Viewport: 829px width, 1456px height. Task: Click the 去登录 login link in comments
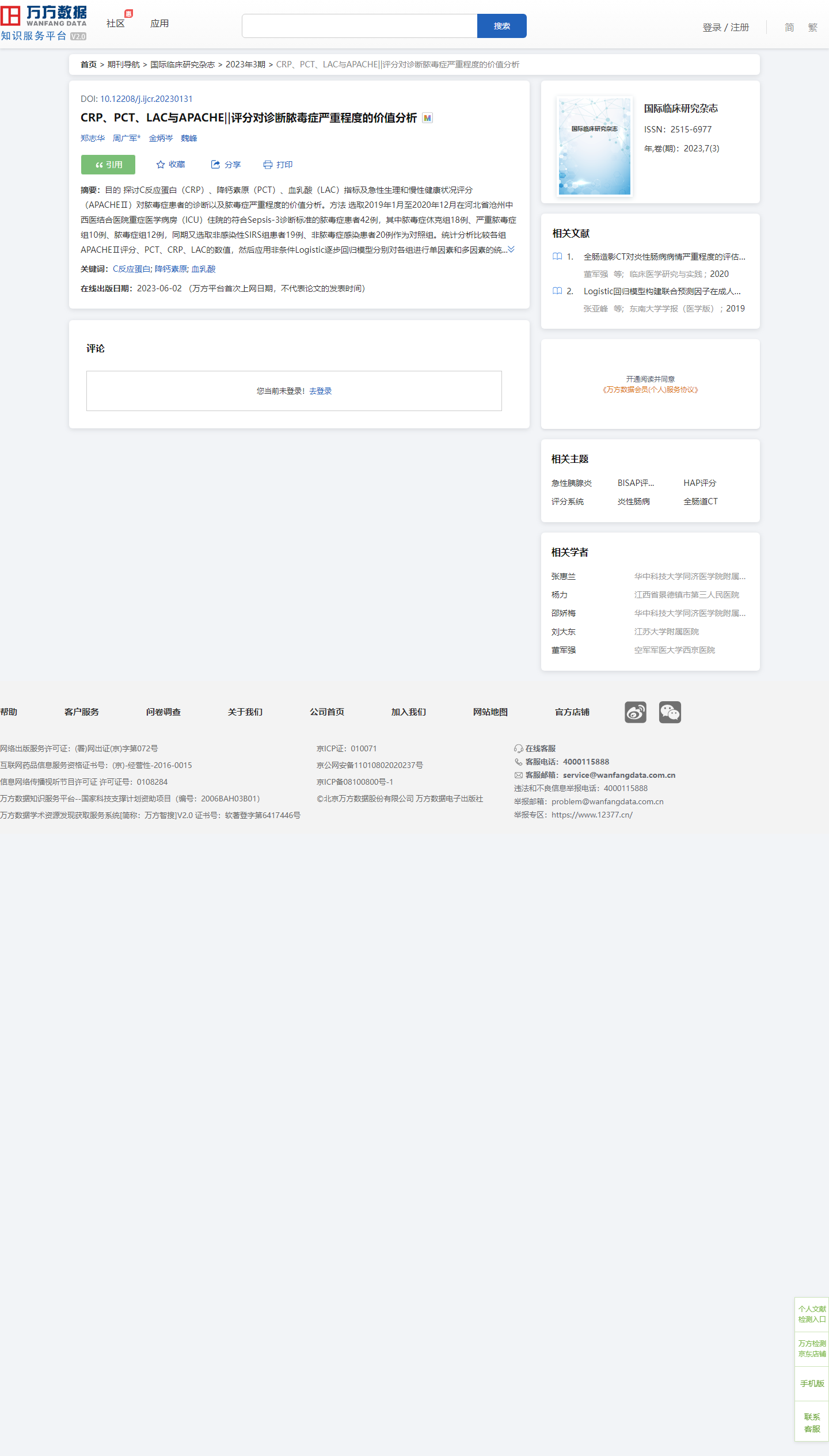coord(321,391)
